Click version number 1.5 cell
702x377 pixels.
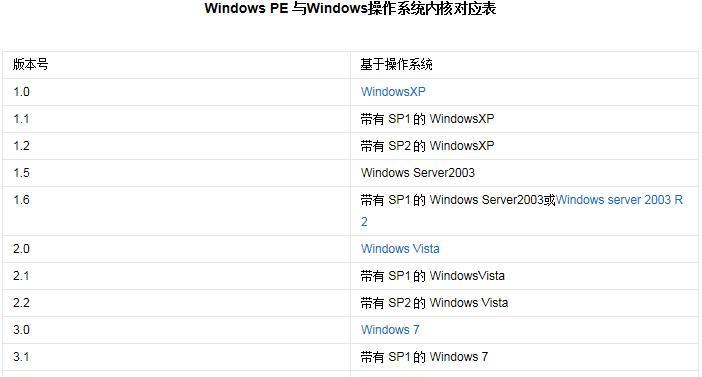(176, 173)
